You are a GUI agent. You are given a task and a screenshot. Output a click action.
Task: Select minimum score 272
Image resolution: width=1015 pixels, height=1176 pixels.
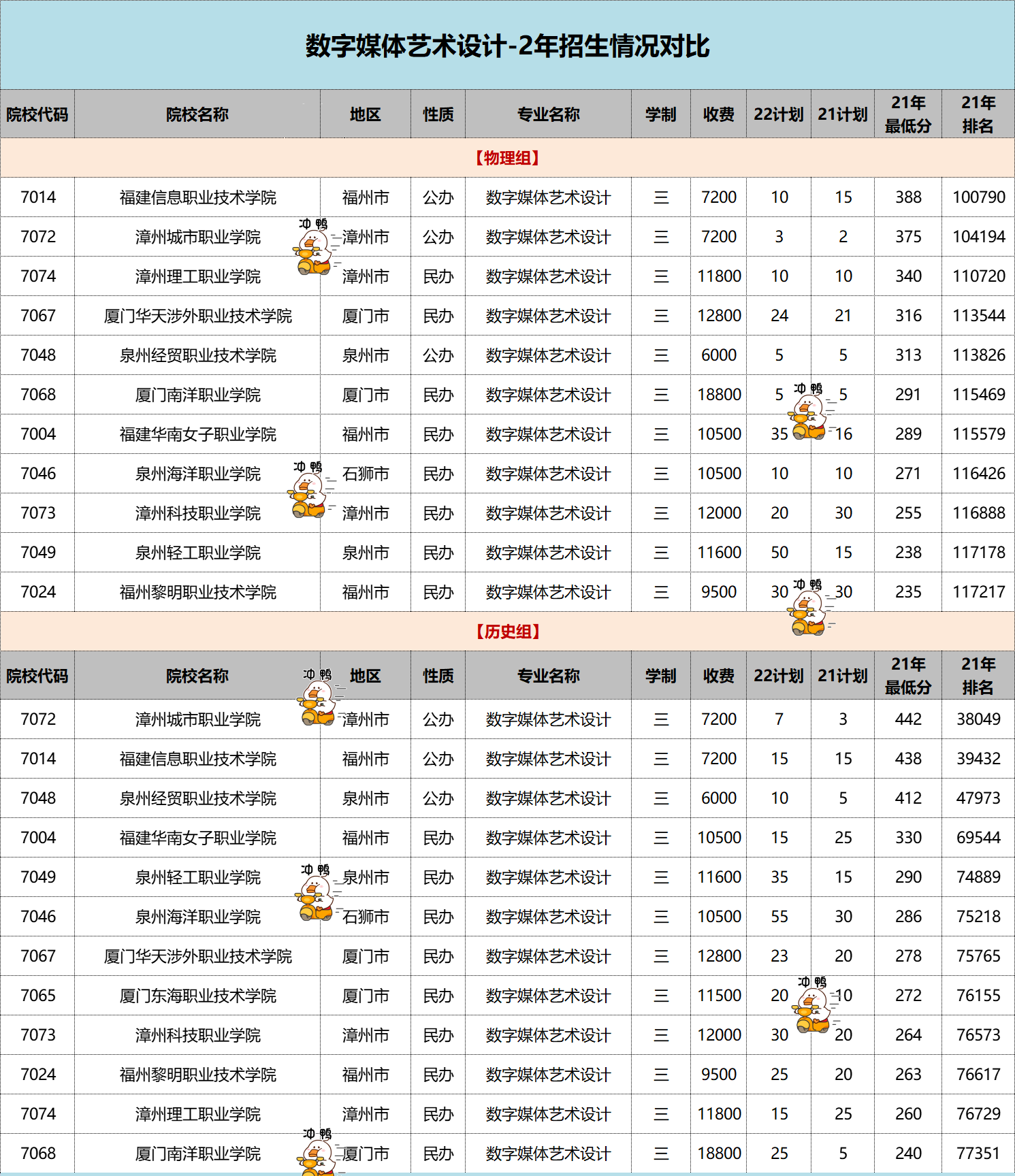pos(908,996)
